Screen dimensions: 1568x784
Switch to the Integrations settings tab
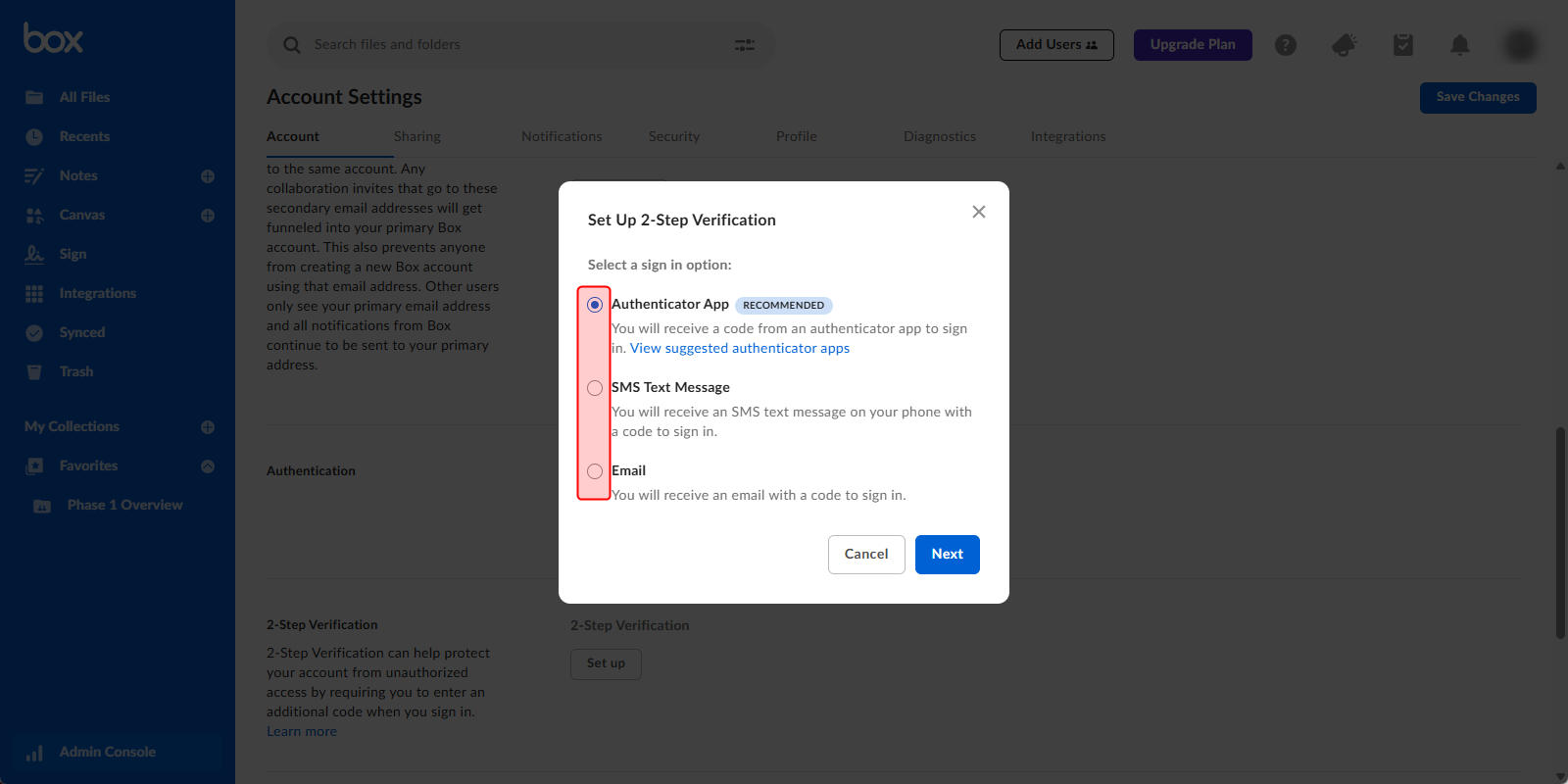click(1068, 136)
